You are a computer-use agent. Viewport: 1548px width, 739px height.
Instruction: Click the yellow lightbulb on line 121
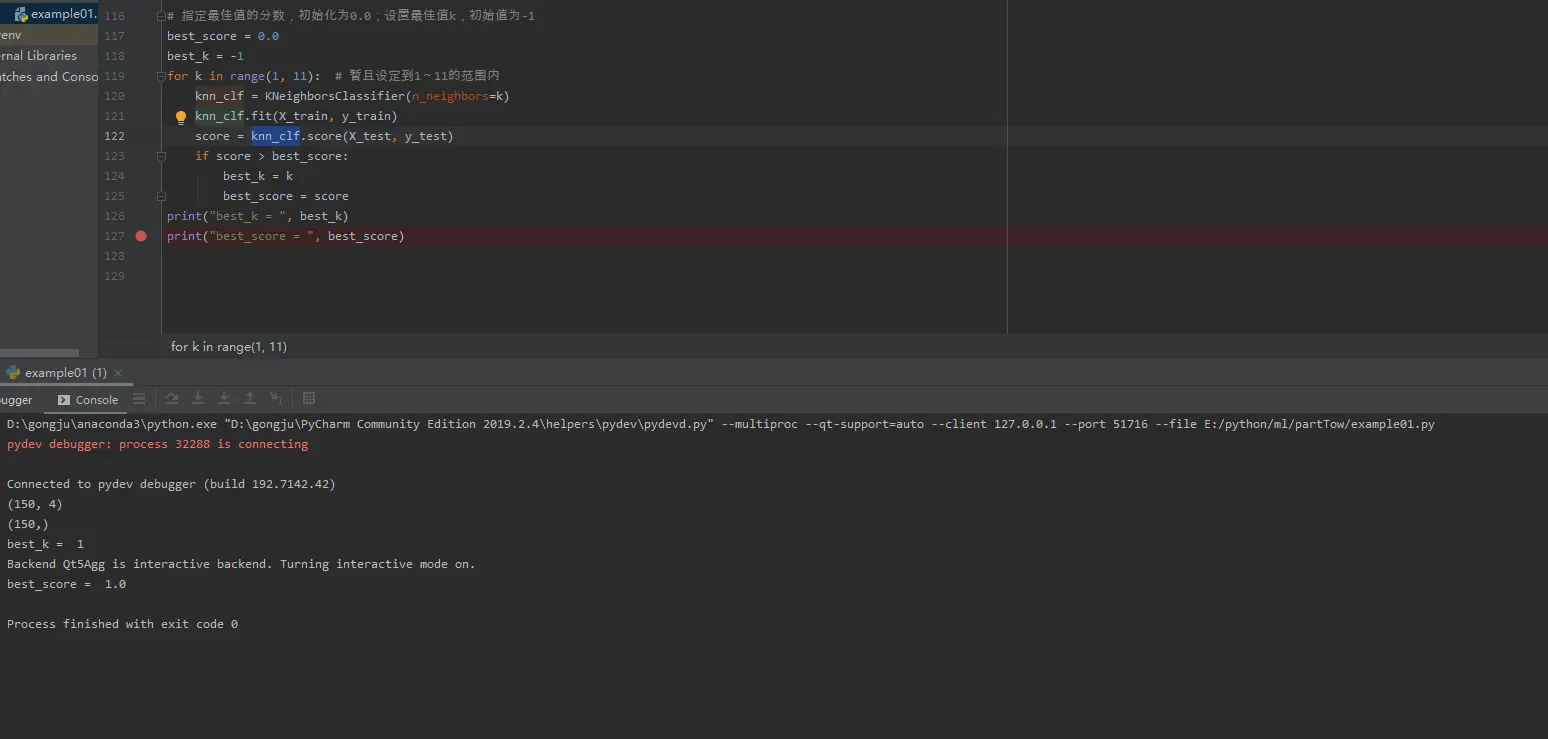(x=181, y=117)
